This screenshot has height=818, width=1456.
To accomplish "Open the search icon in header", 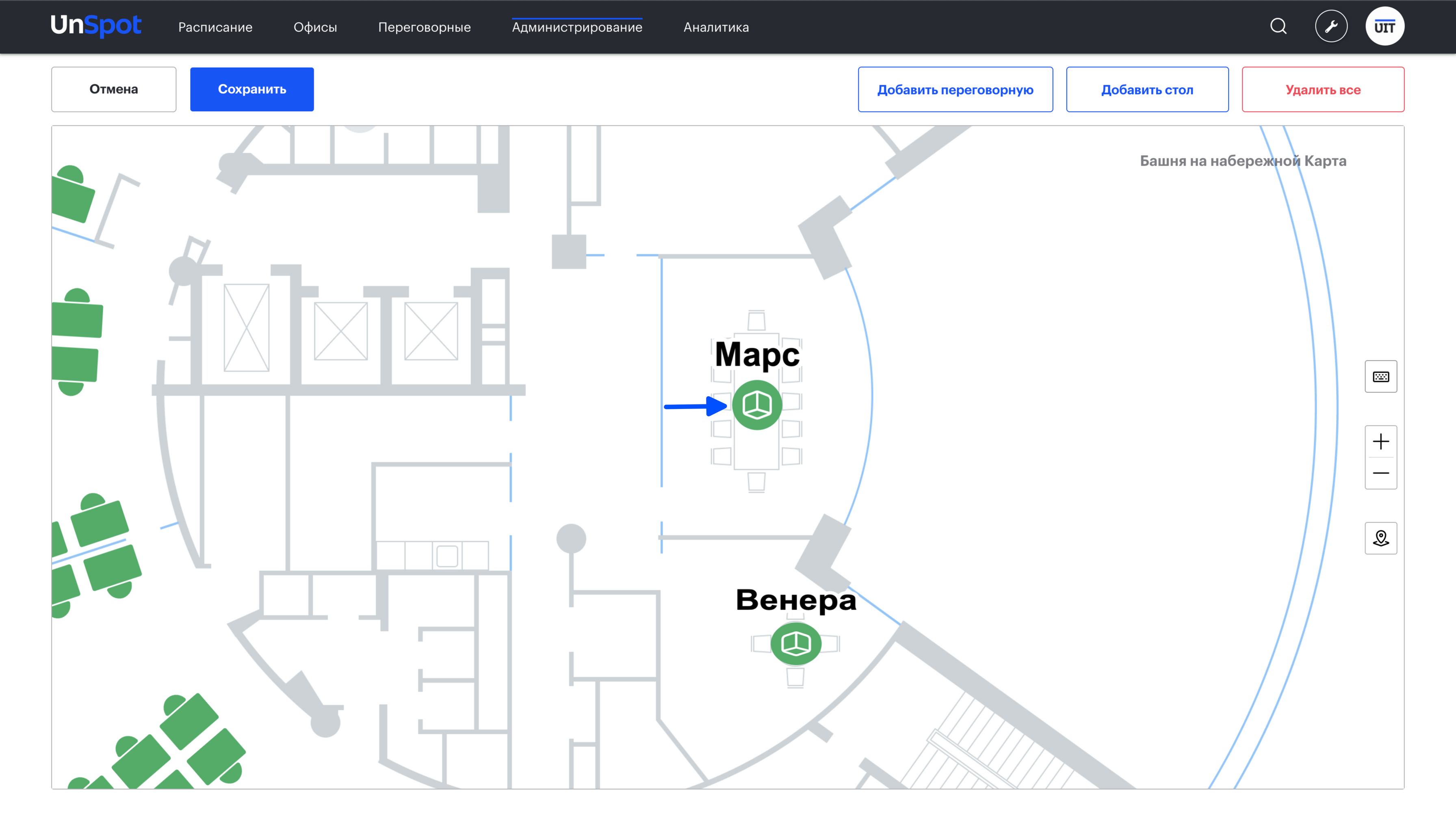I will click(1278, 26).
